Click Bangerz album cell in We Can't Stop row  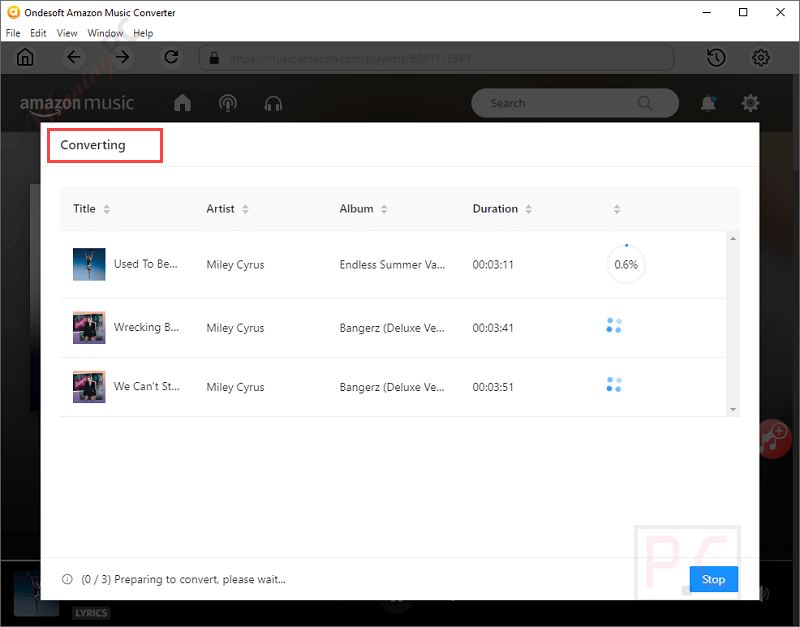point(392,387)
